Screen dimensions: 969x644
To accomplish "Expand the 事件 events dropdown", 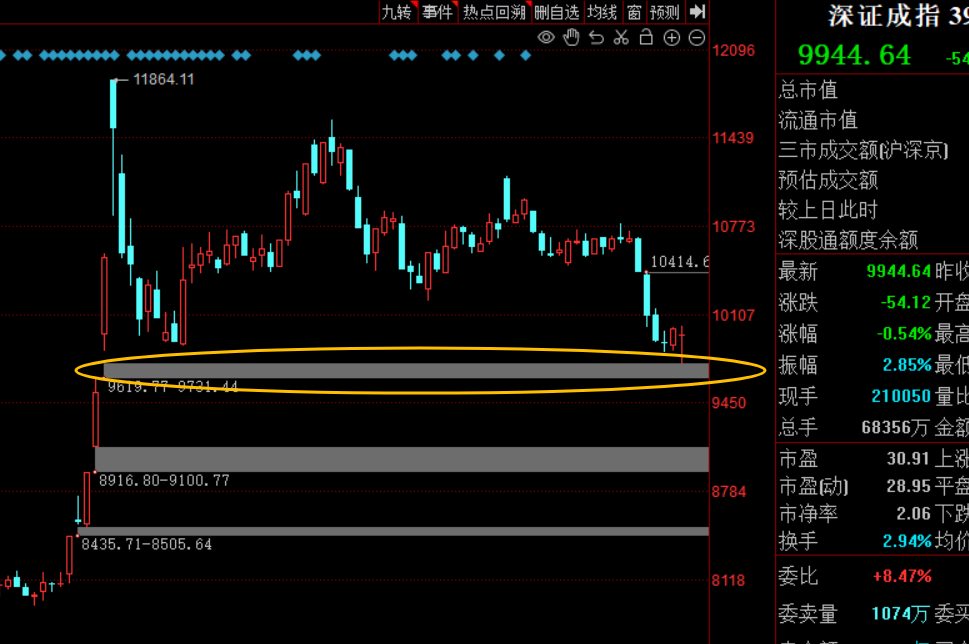I will (438, 12).
